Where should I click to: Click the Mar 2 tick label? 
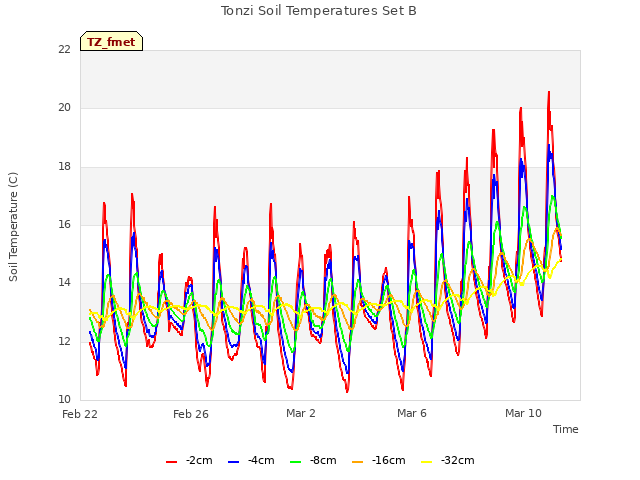pyautogui.click(x=301, y=413)
